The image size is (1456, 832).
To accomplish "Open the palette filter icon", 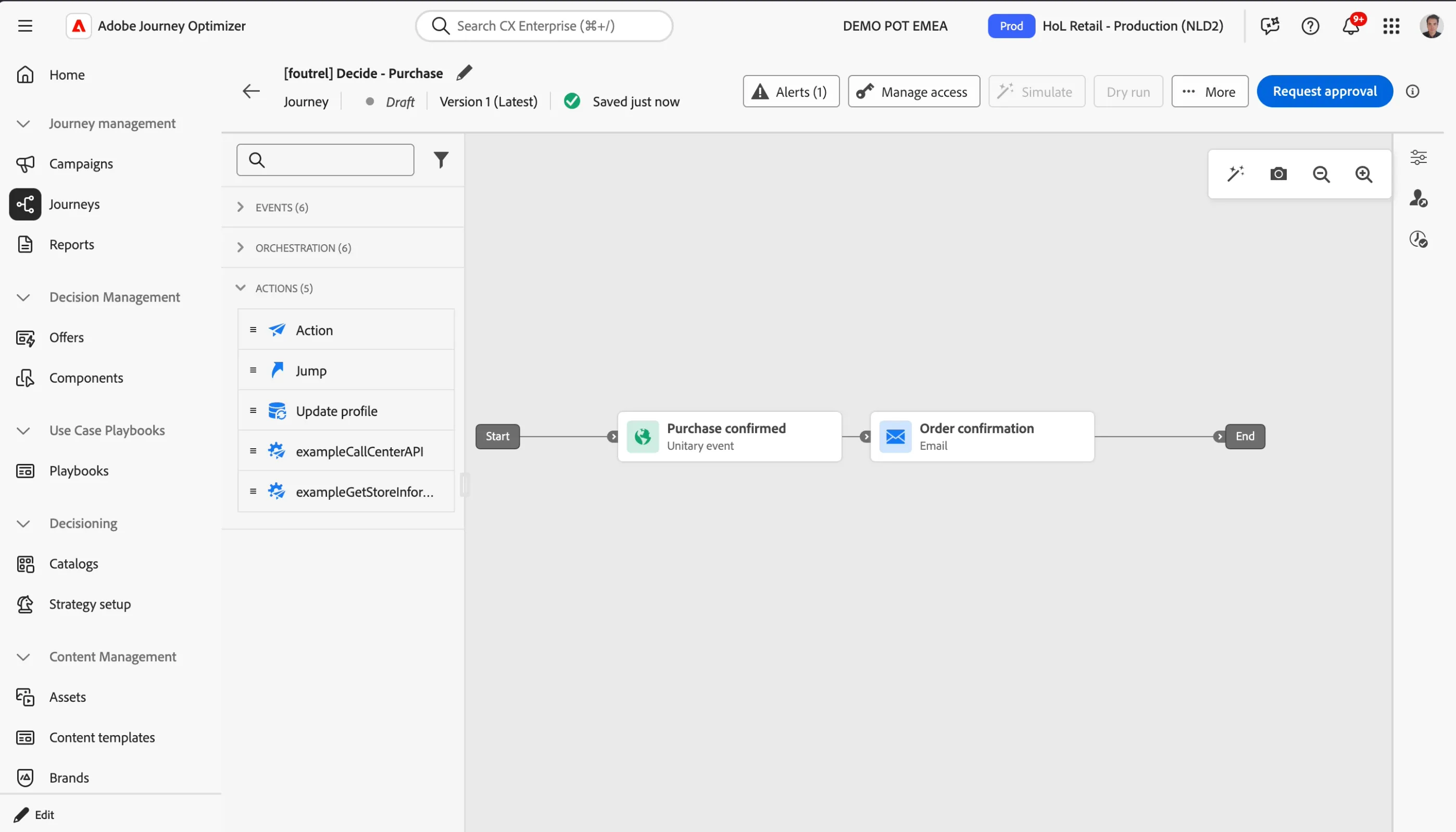I will click(441, 160).
